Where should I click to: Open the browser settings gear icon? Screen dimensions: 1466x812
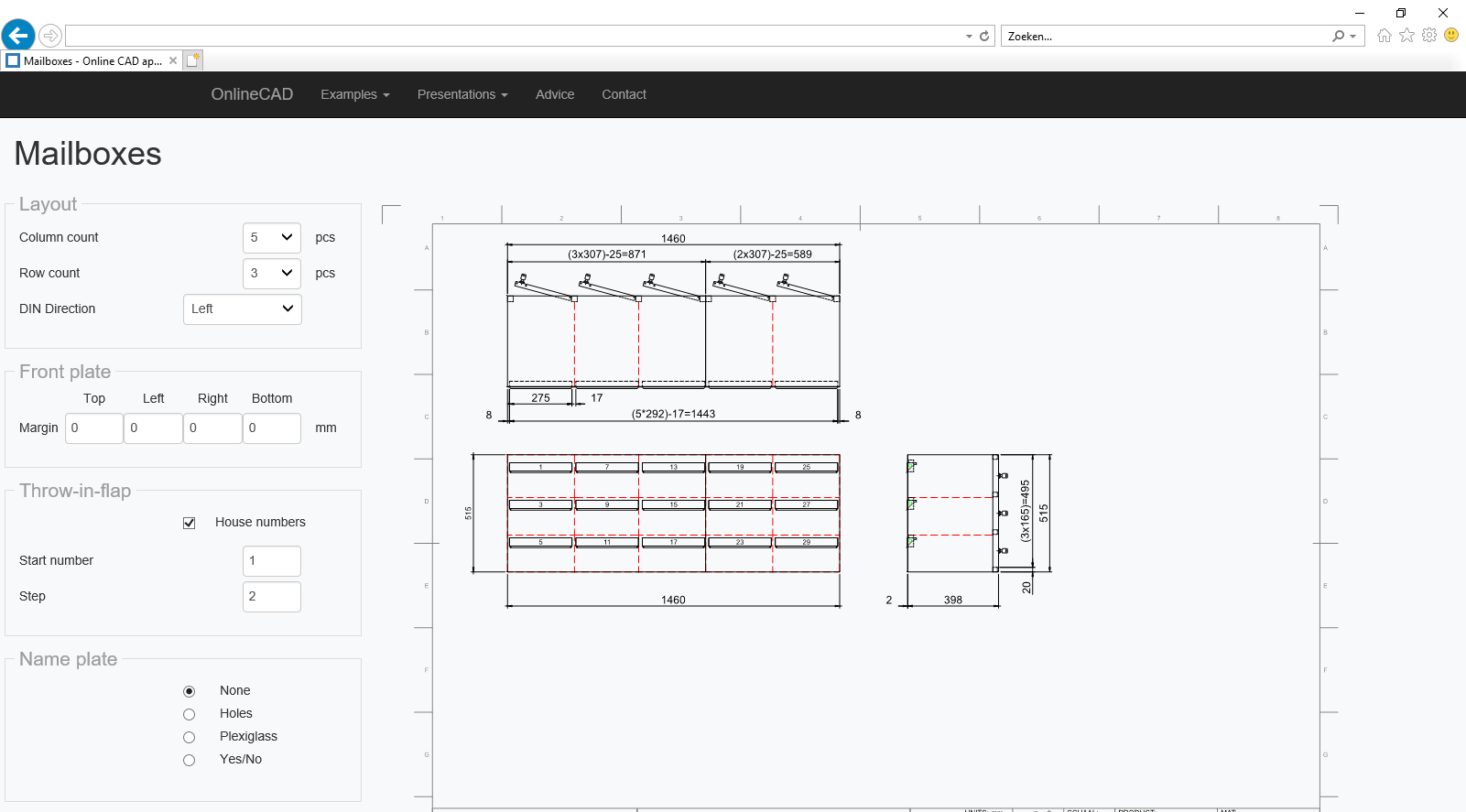point(1429,36)
